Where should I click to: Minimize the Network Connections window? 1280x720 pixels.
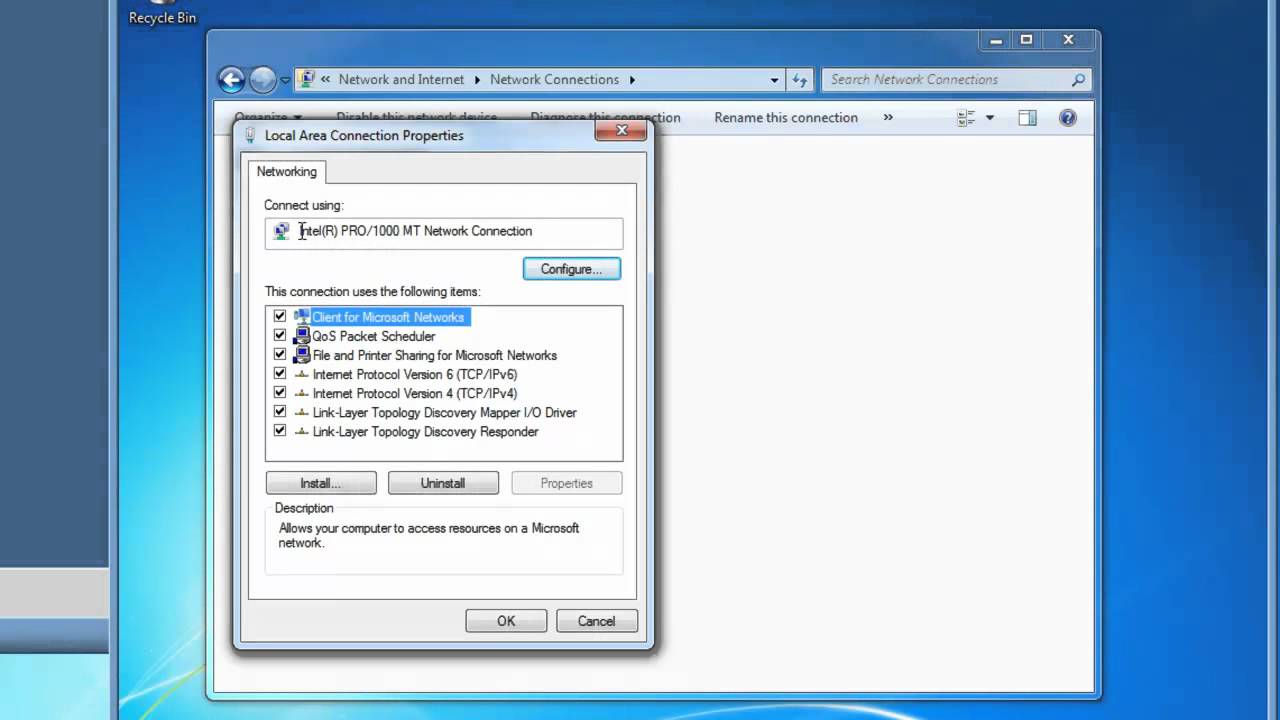(996, 40)
